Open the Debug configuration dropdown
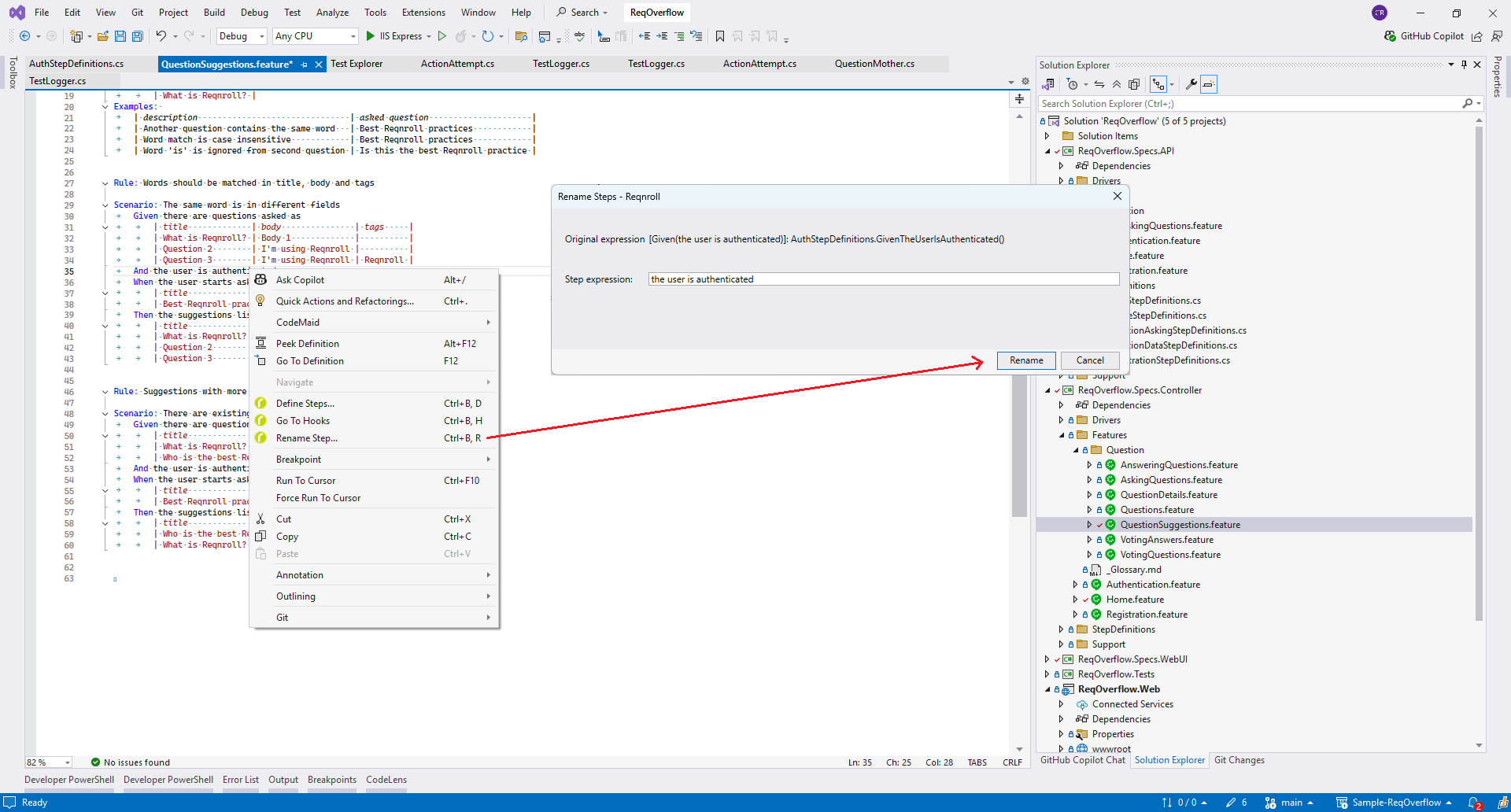The image size is (1511, 812). tap(242, 36)
